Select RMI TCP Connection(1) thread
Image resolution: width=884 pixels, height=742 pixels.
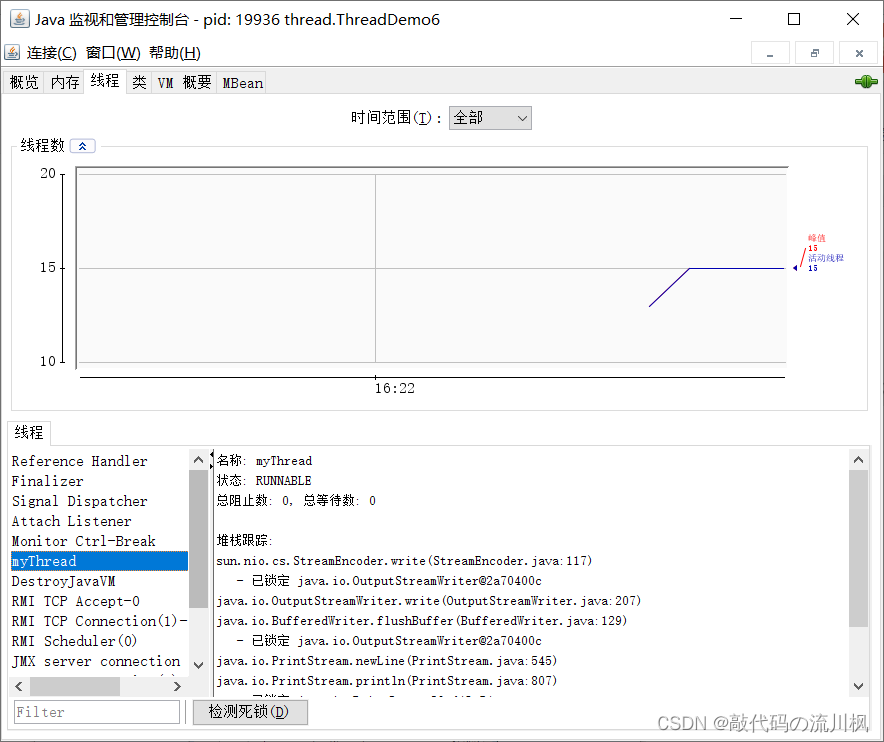point(99,621)
